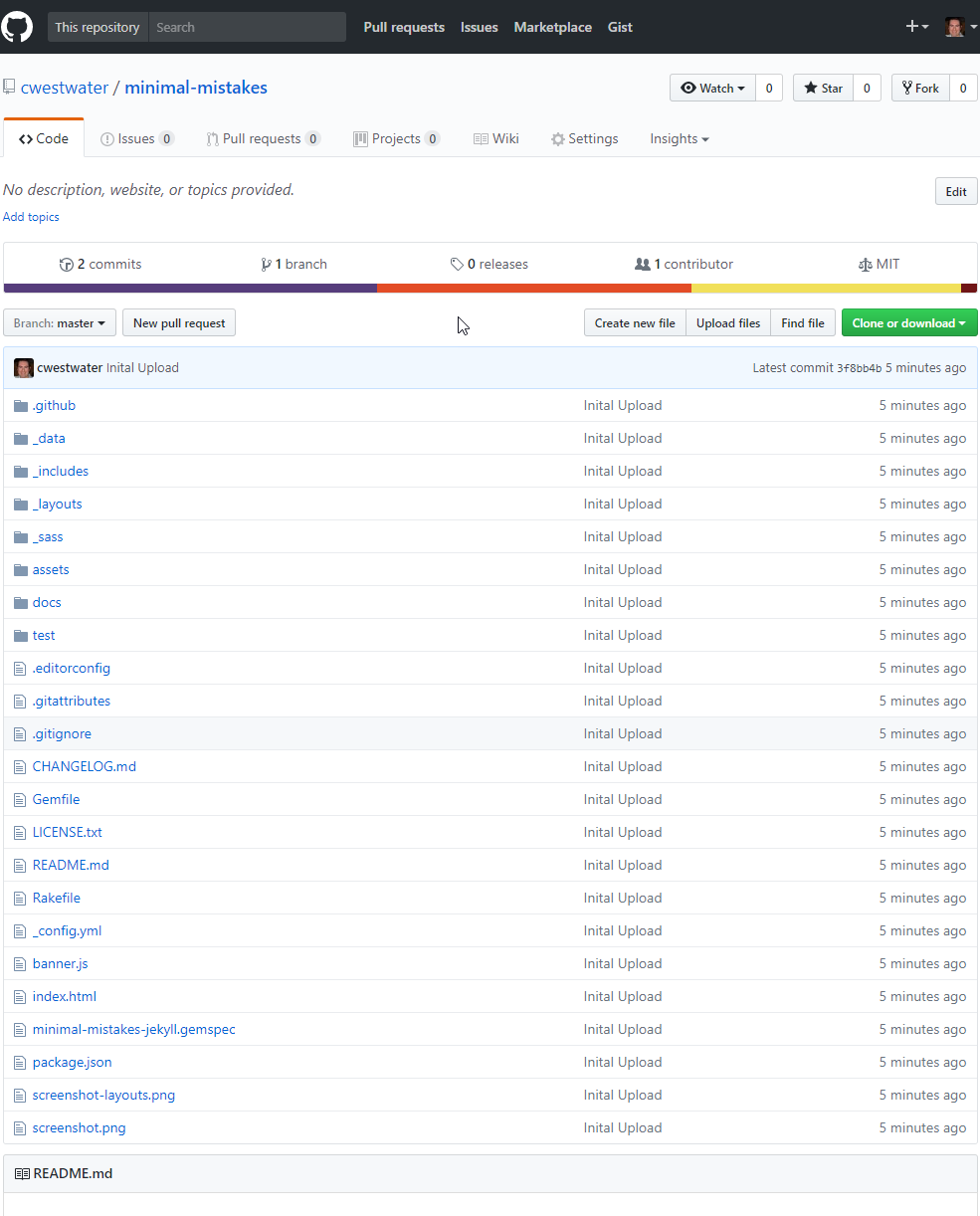Open the 2 commits link

tap(100, 265)
